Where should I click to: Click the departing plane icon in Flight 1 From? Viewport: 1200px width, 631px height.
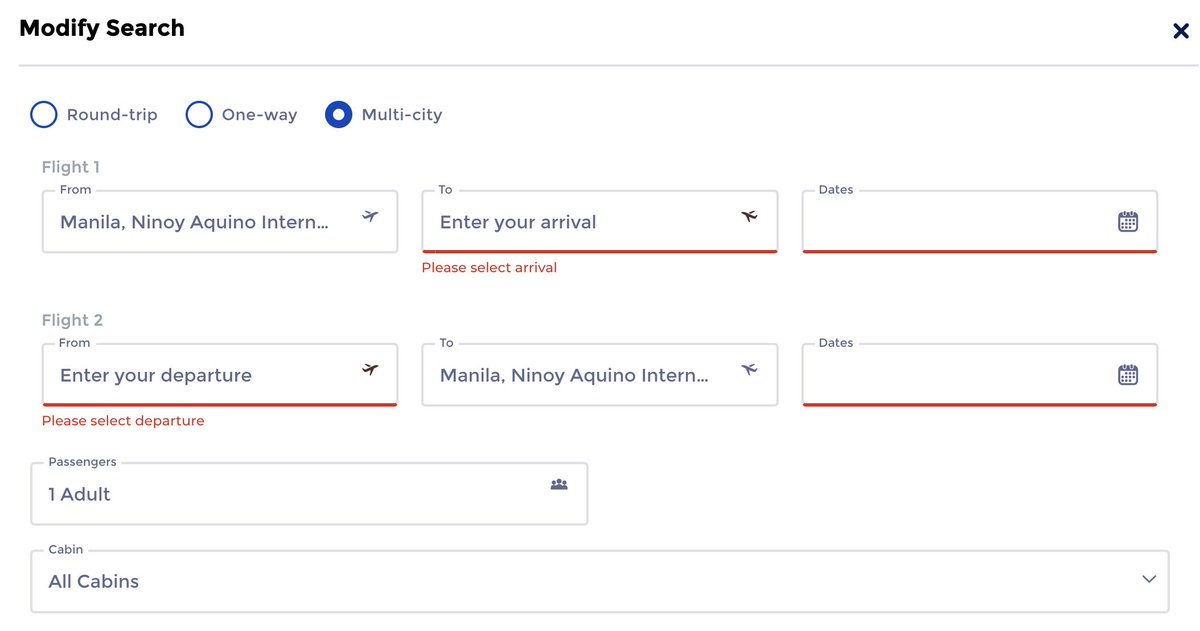click(x=370, y=216)
